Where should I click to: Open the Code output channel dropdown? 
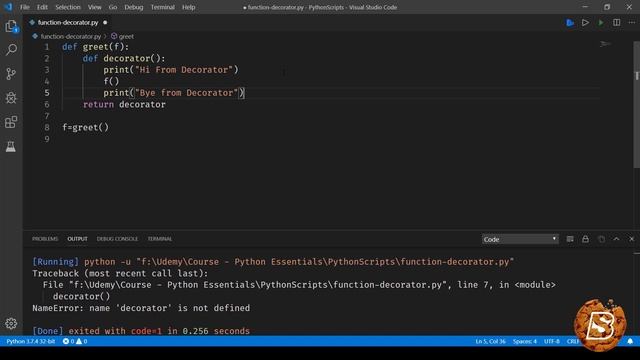(x=520, y=239)
